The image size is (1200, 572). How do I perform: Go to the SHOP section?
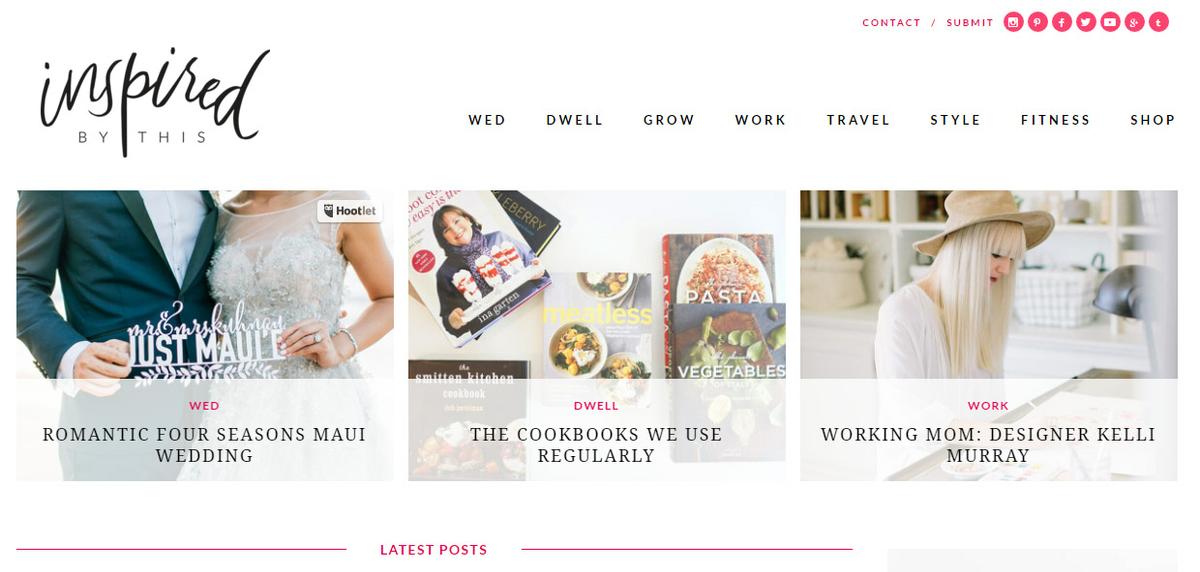(x=1153, y=120)
